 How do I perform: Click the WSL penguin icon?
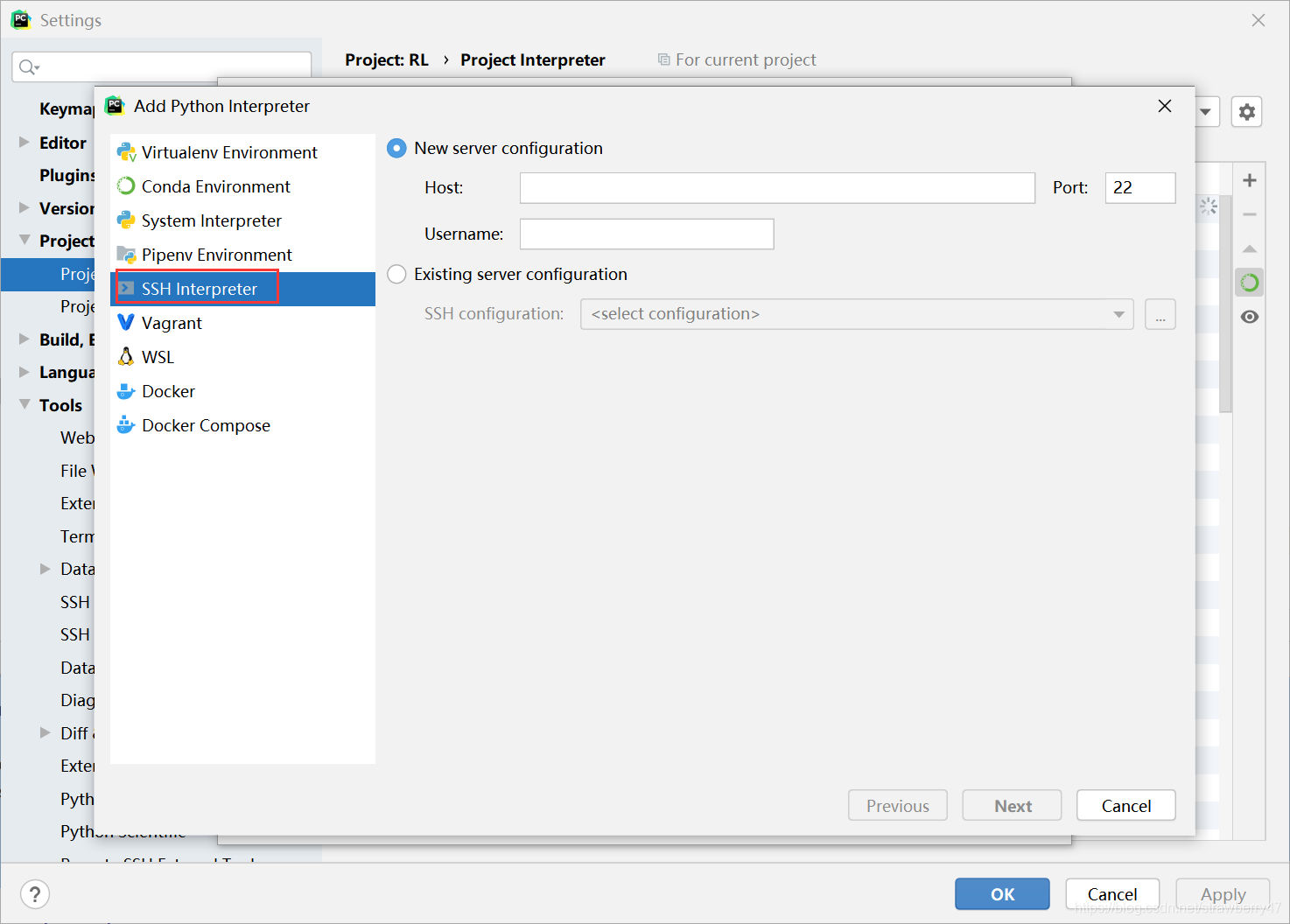click(126, 357)
